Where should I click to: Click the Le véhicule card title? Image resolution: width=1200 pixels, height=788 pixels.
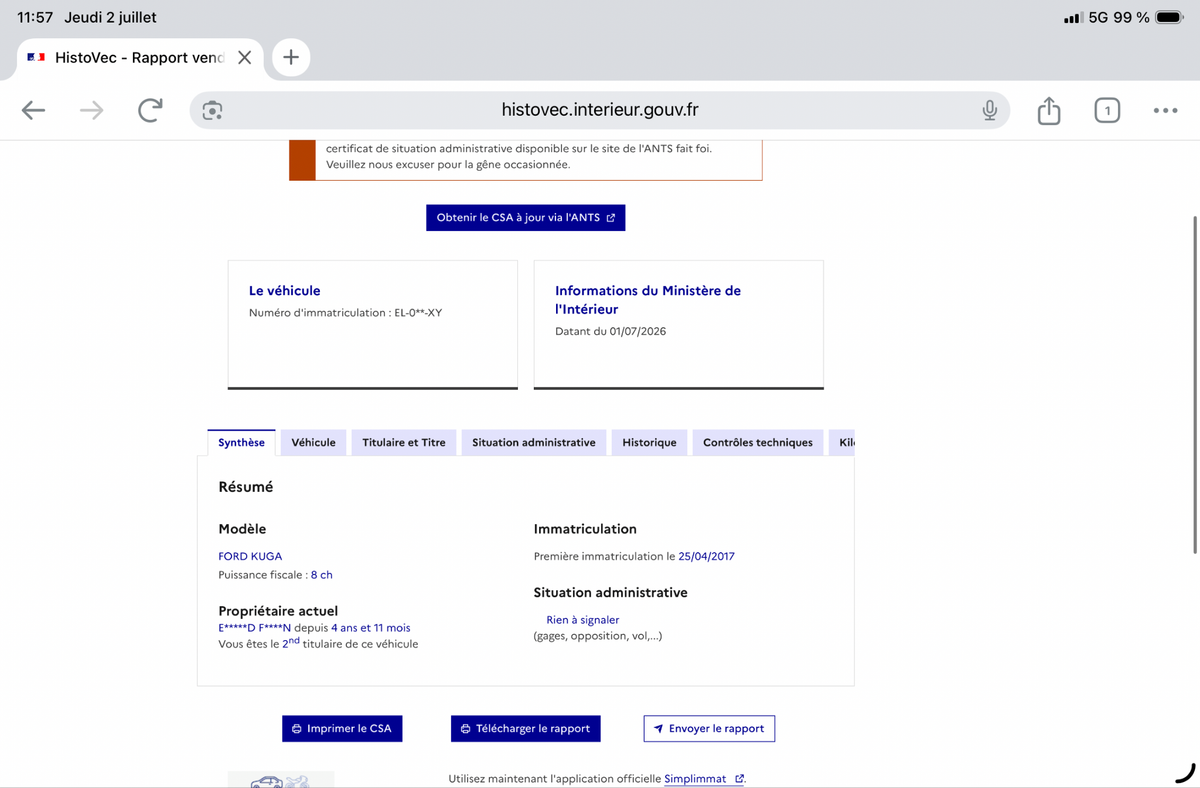(285, 291)
